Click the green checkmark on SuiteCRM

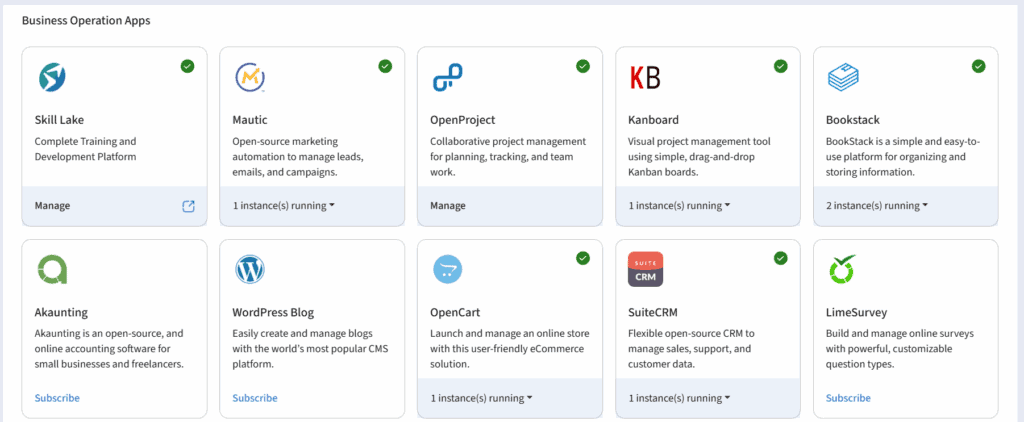781,258
